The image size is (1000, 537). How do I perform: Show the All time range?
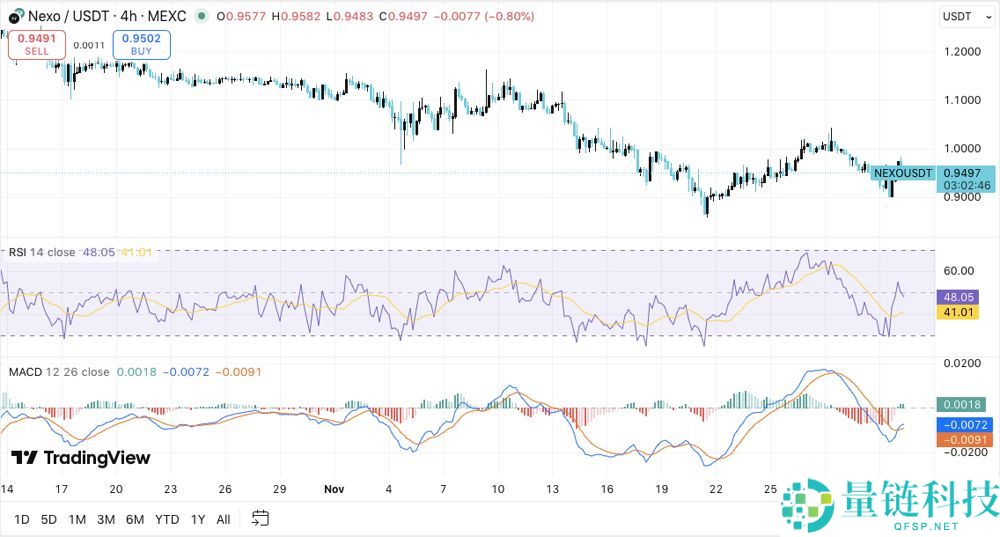coord(223,519)
